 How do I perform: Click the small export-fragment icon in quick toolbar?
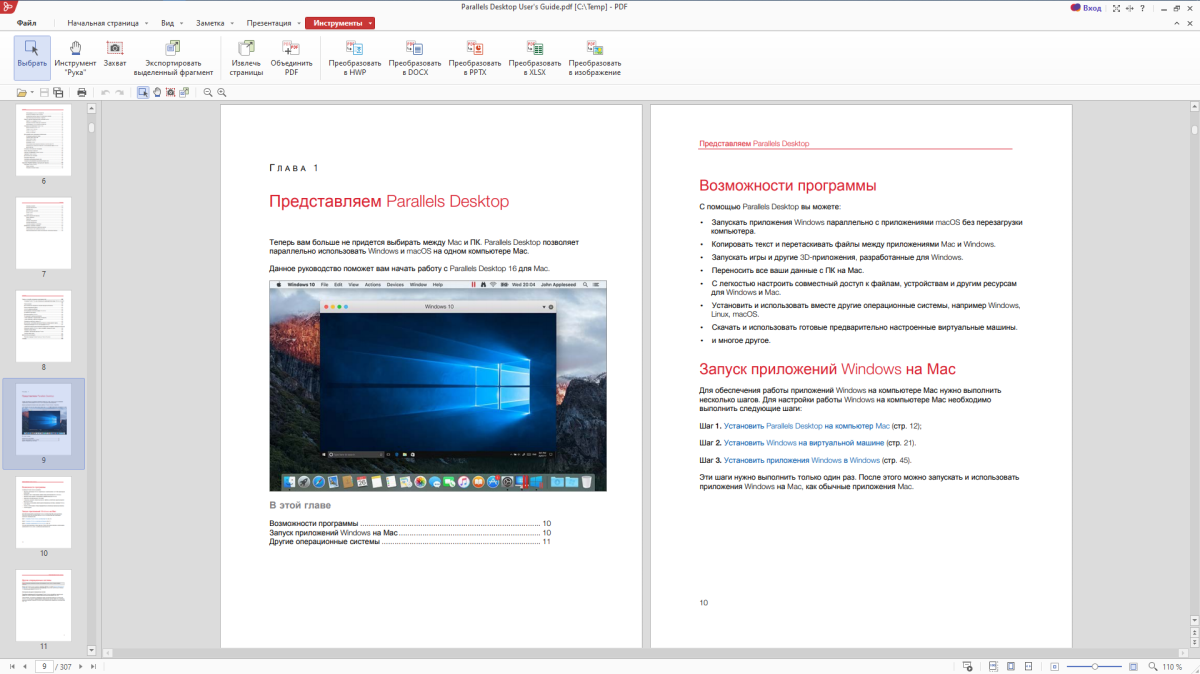tap(185, 92)
